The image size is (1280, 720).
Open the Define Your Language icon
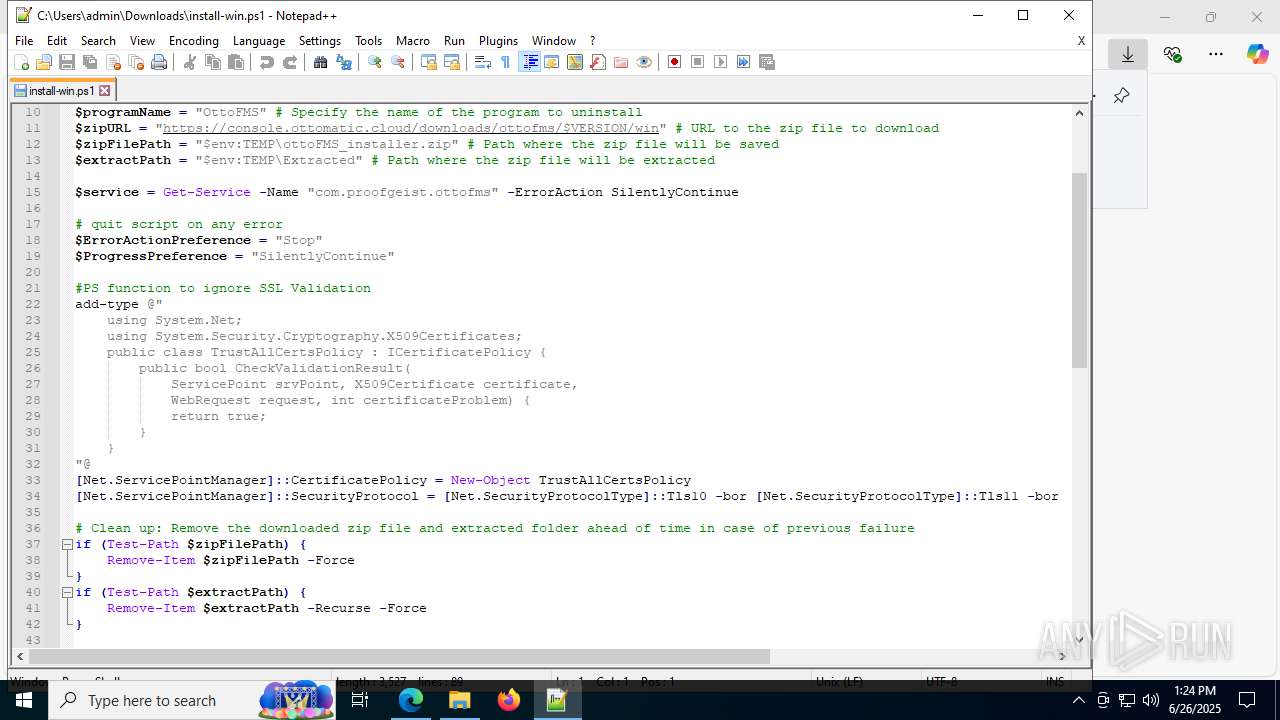[552, 62]
